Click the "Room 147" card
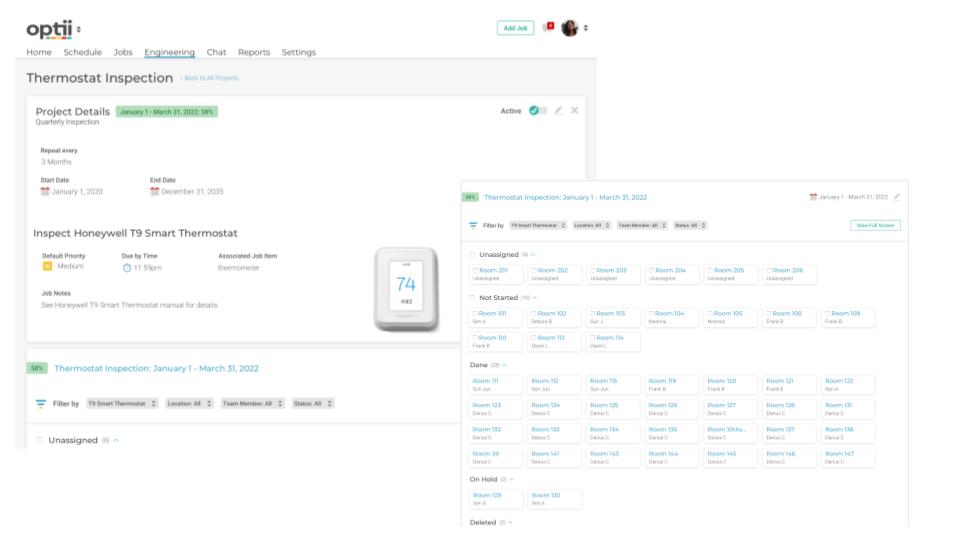This screenshot has width=960, height=540. [x=849, y=458]
